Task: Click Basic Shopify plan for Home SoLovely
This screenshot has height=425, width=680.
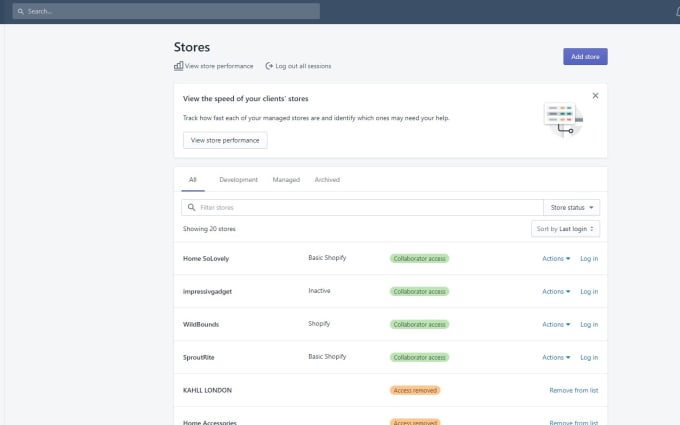Action: [x=327, y=258]
